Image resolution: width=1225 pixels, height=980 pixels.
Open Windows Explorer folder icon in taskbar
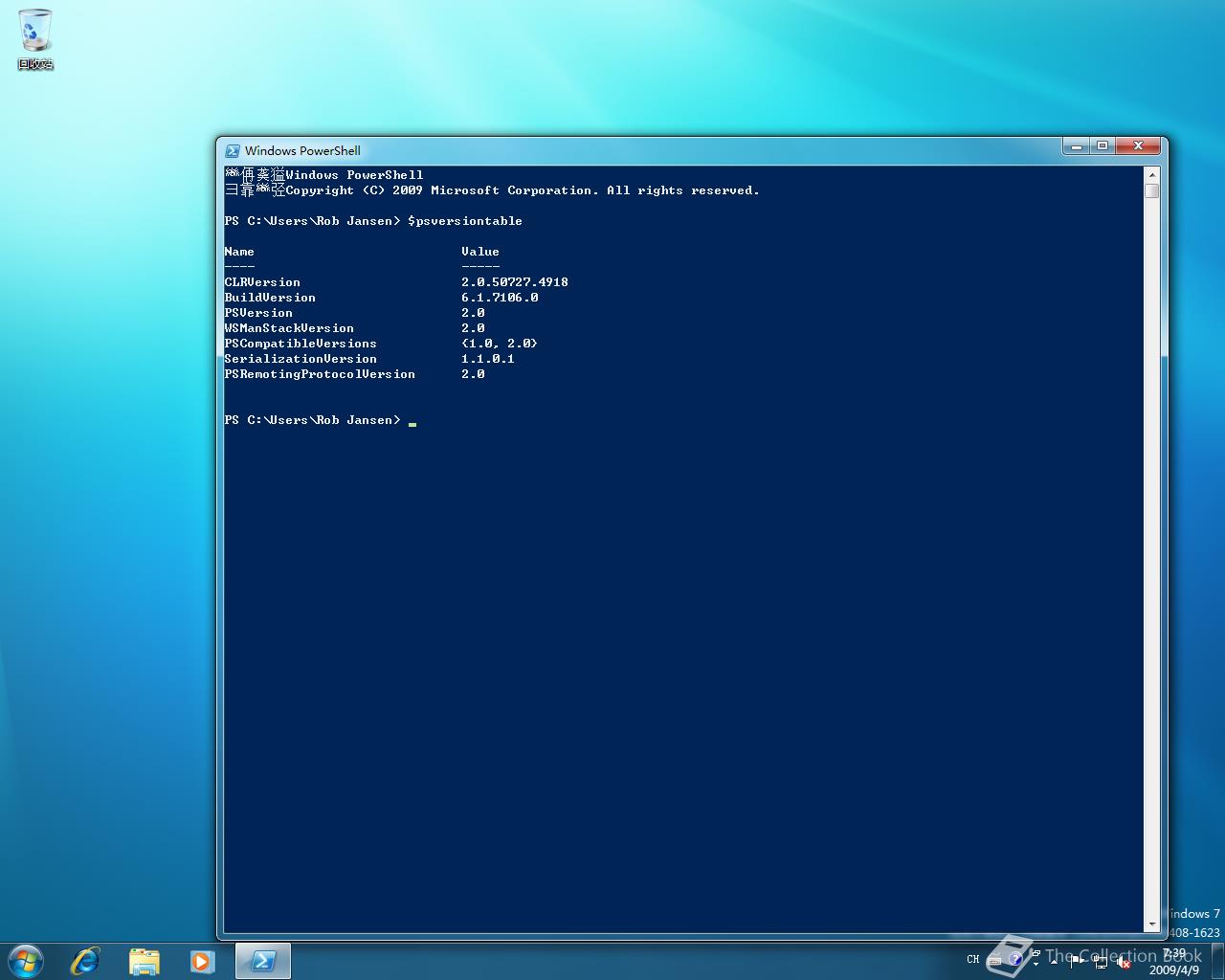tap(144, 961)
